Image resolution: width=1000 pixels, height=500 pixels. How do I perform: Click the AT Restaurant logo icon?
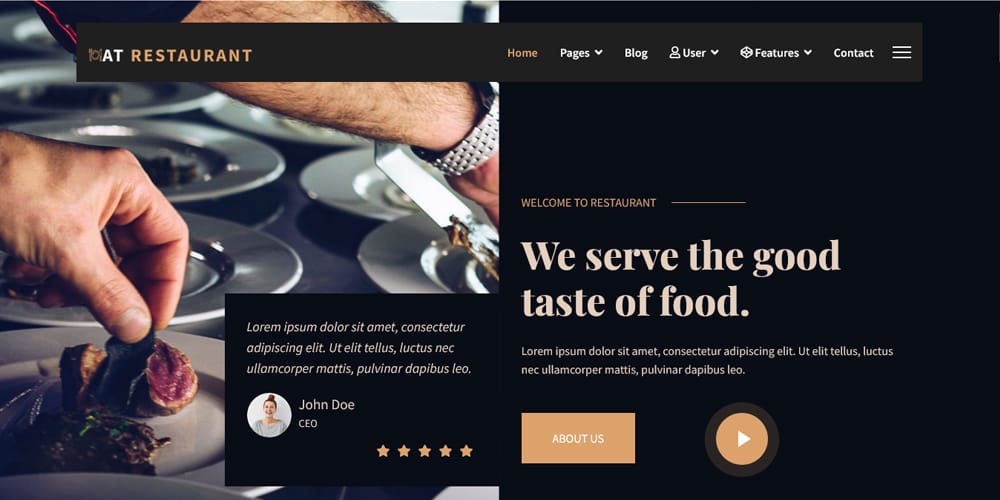(95, 55)
